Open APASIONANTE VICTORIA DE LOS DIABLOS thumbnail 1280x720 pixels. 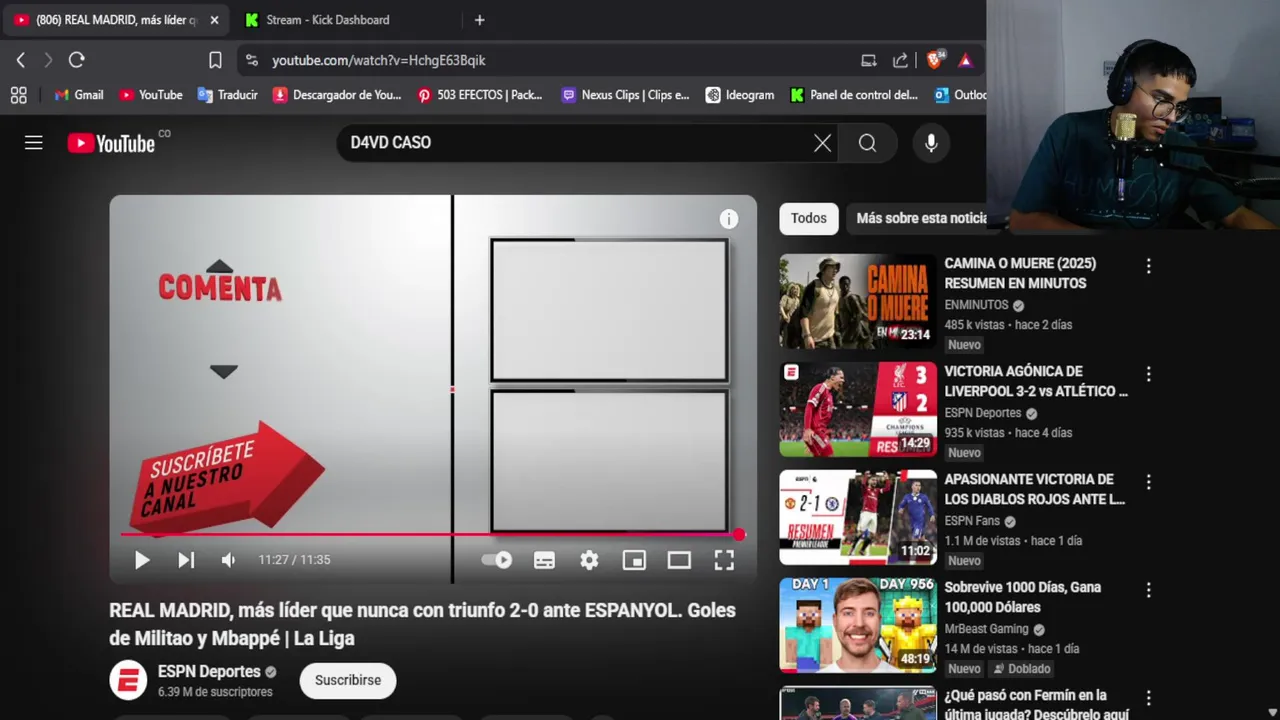pos(858,517)
